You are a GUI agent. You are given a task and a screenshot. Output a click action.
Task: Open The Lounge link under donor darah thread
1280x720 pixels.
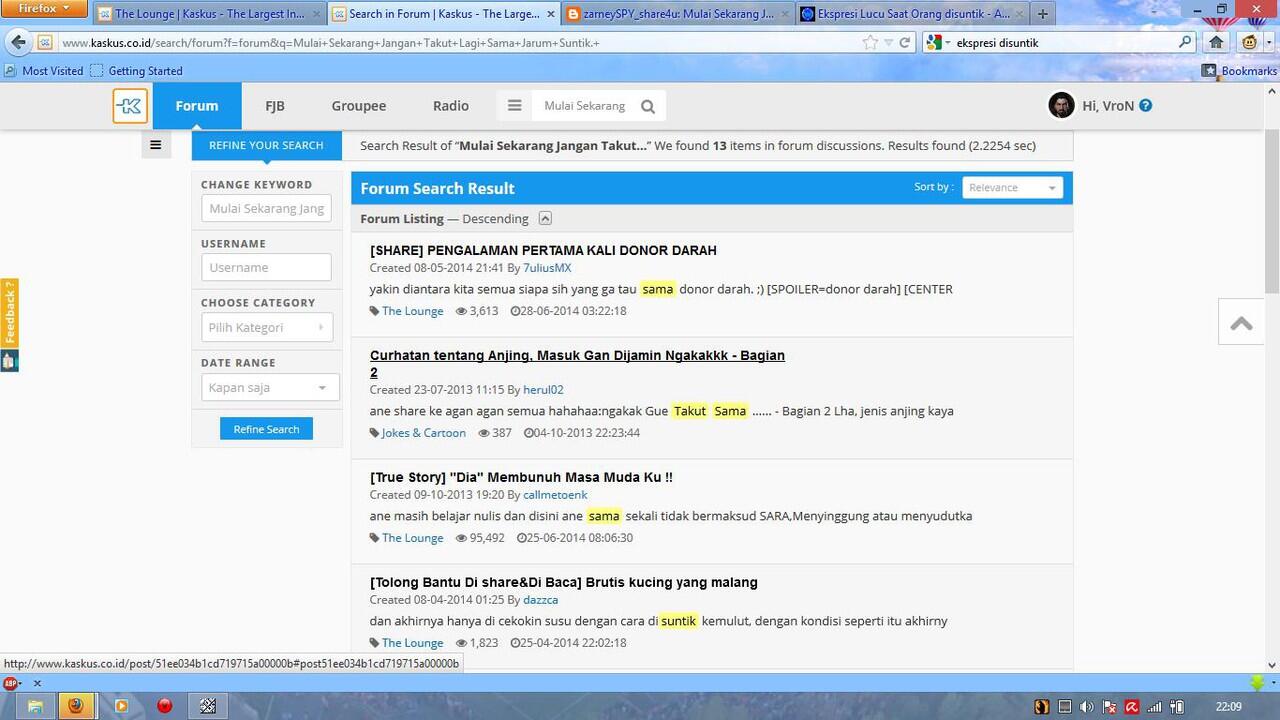(412, 311)
